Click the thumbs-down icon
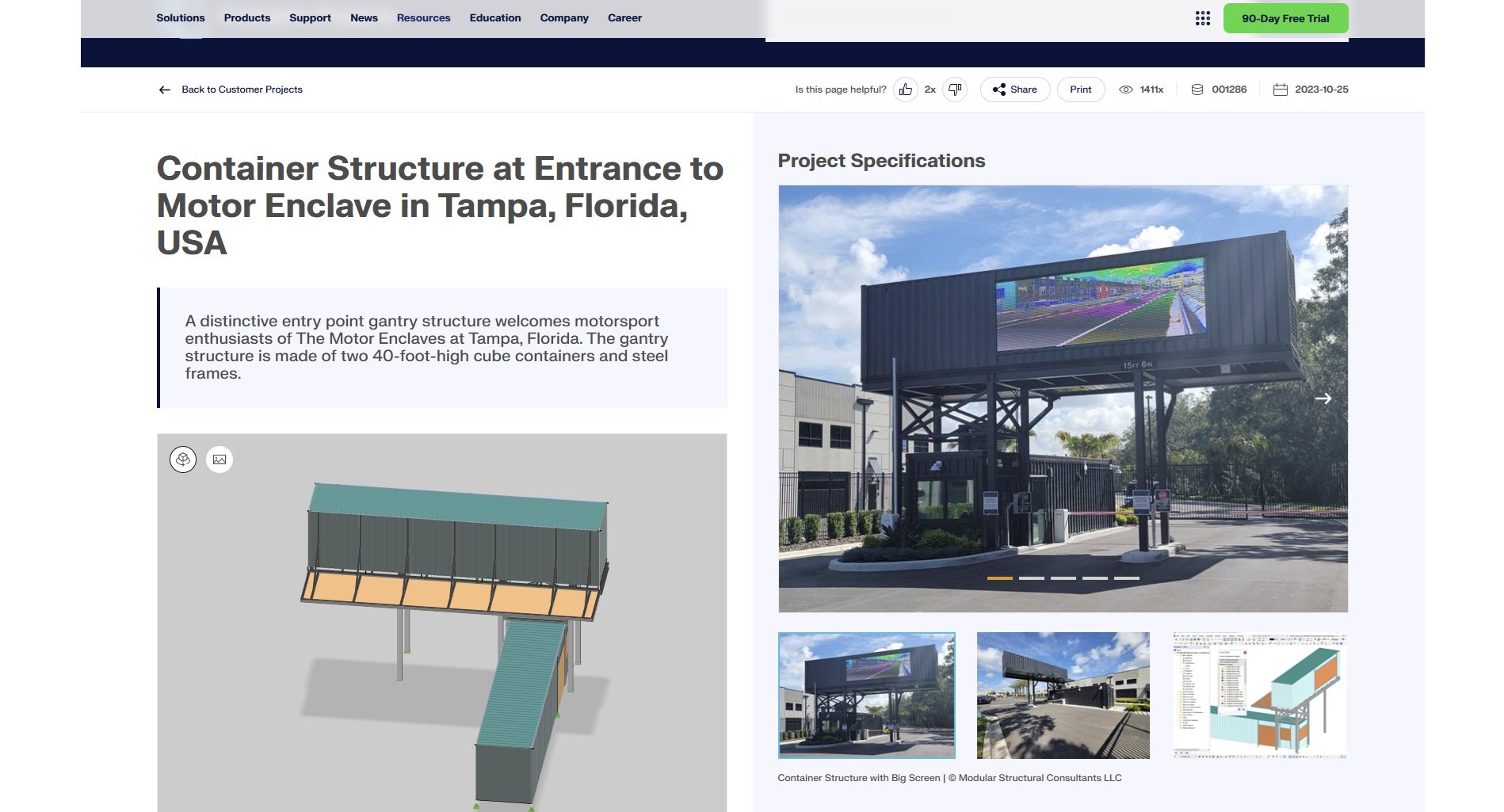This screenshot has width=1504, height=812. tap(954, 89)
